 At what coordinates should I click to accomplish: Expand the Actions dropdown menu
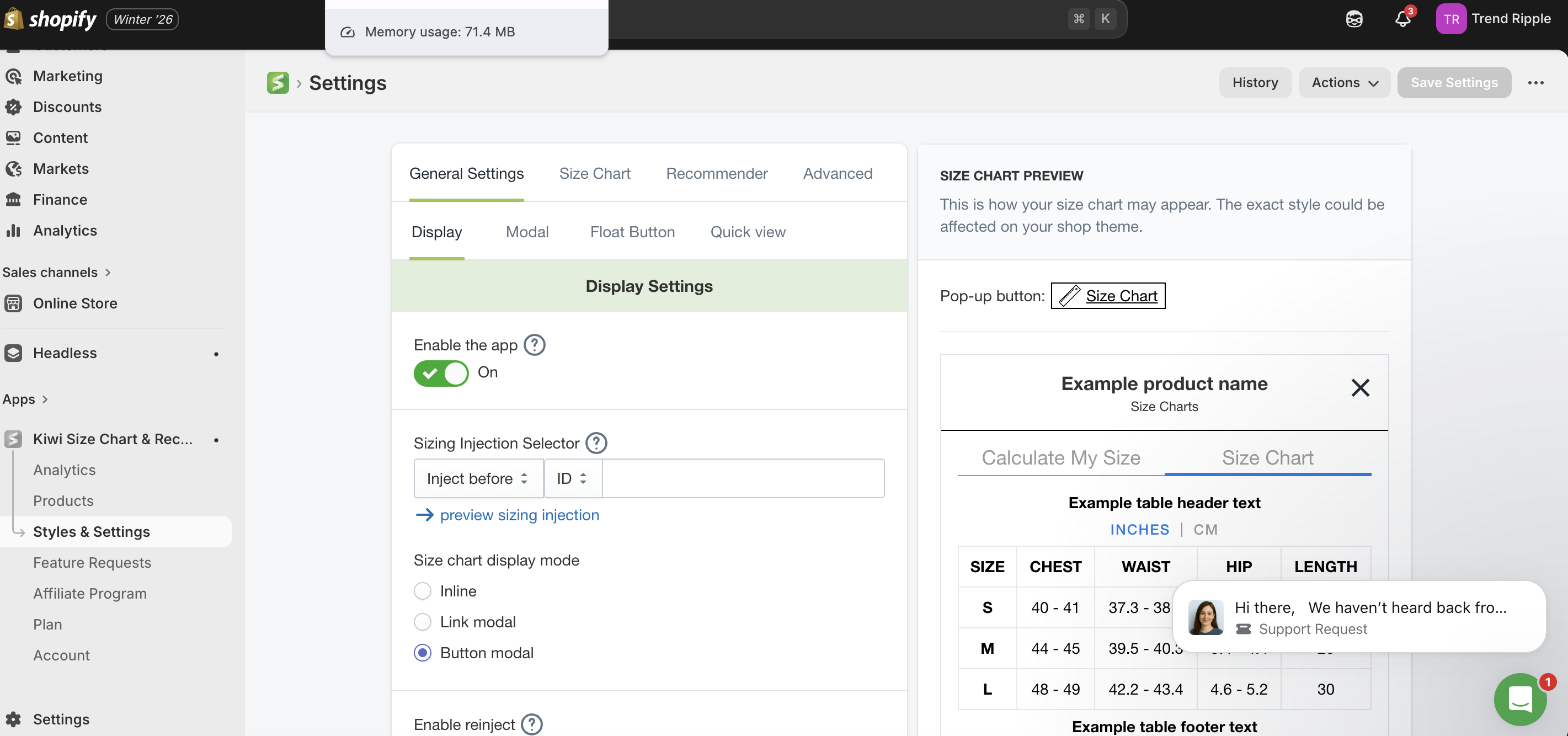coord(1344,83)
